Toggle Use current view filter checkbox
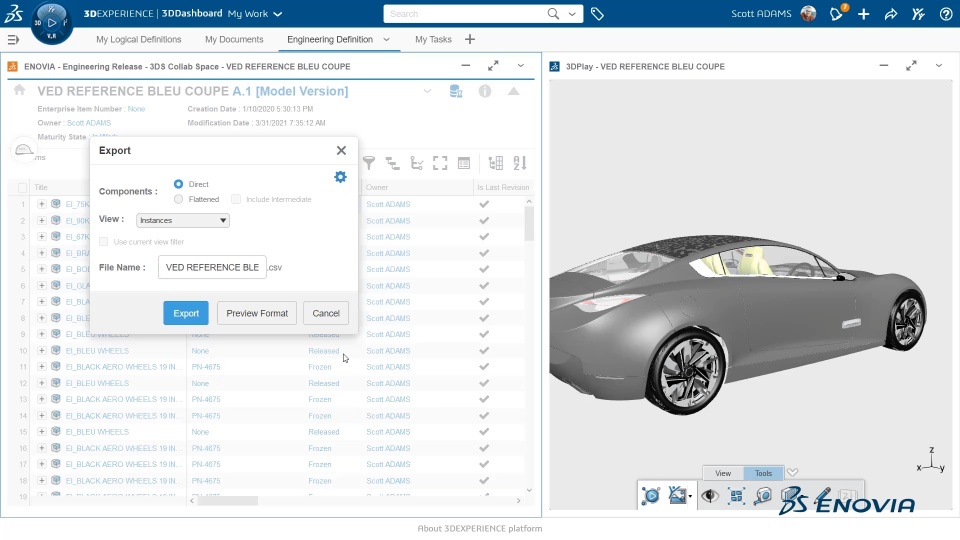 click(103, 242)
